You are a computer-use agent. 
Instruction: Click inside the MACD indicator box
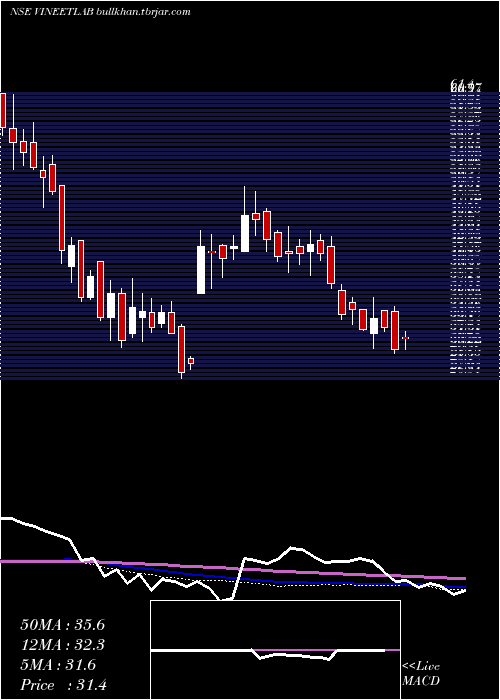click(x=275, y=650)
